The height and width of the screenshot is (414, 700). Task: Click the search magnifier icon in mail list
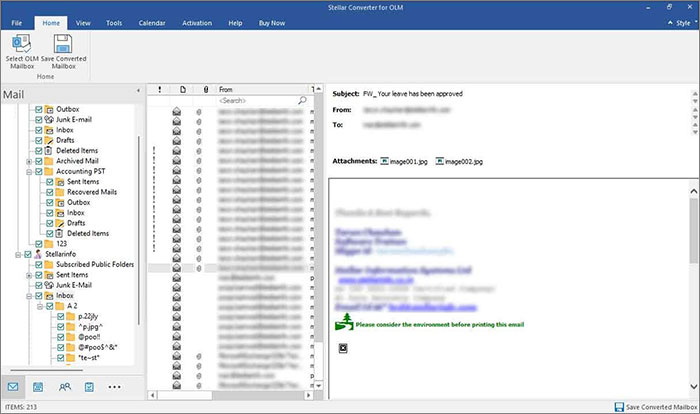[302, 100]
